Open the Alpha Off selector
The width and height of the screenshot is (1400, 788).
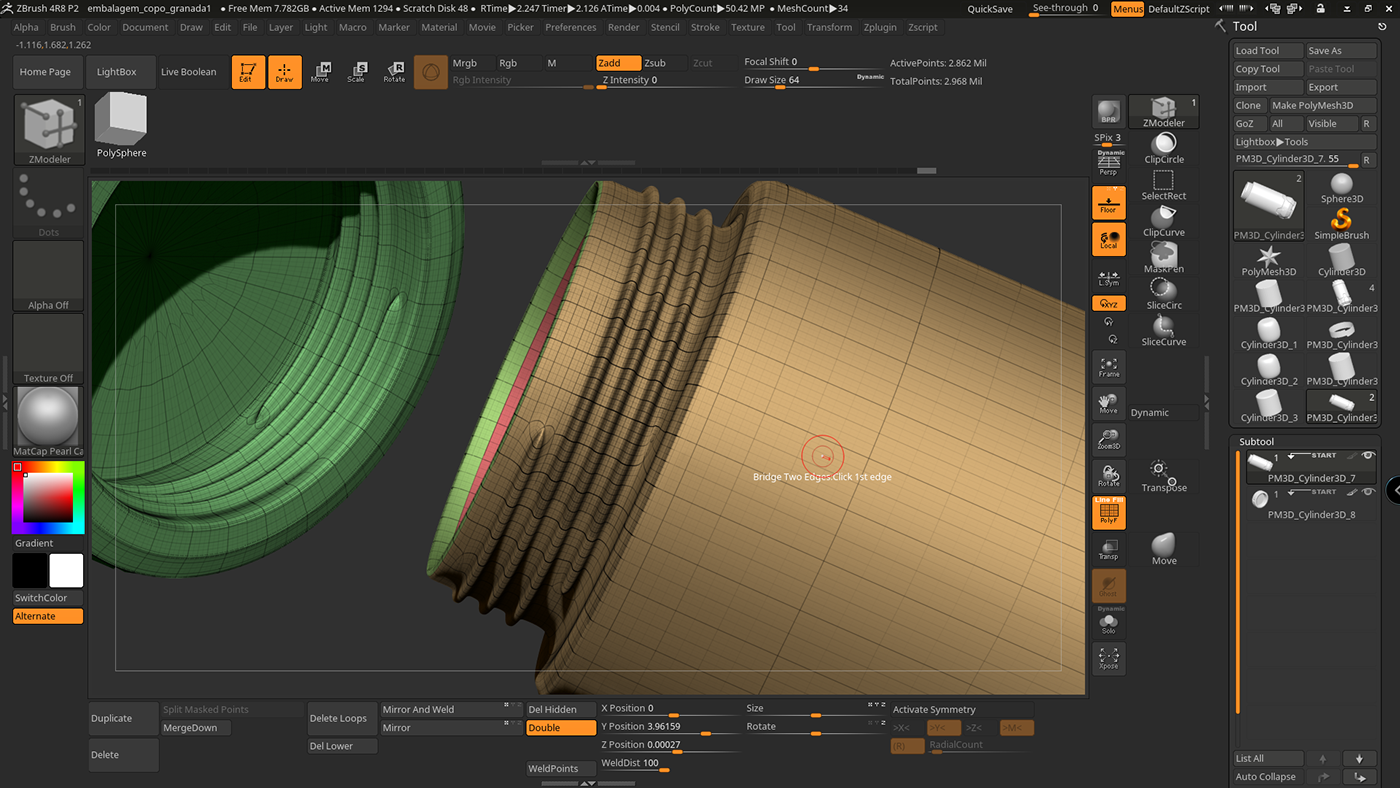pos(48,276)
